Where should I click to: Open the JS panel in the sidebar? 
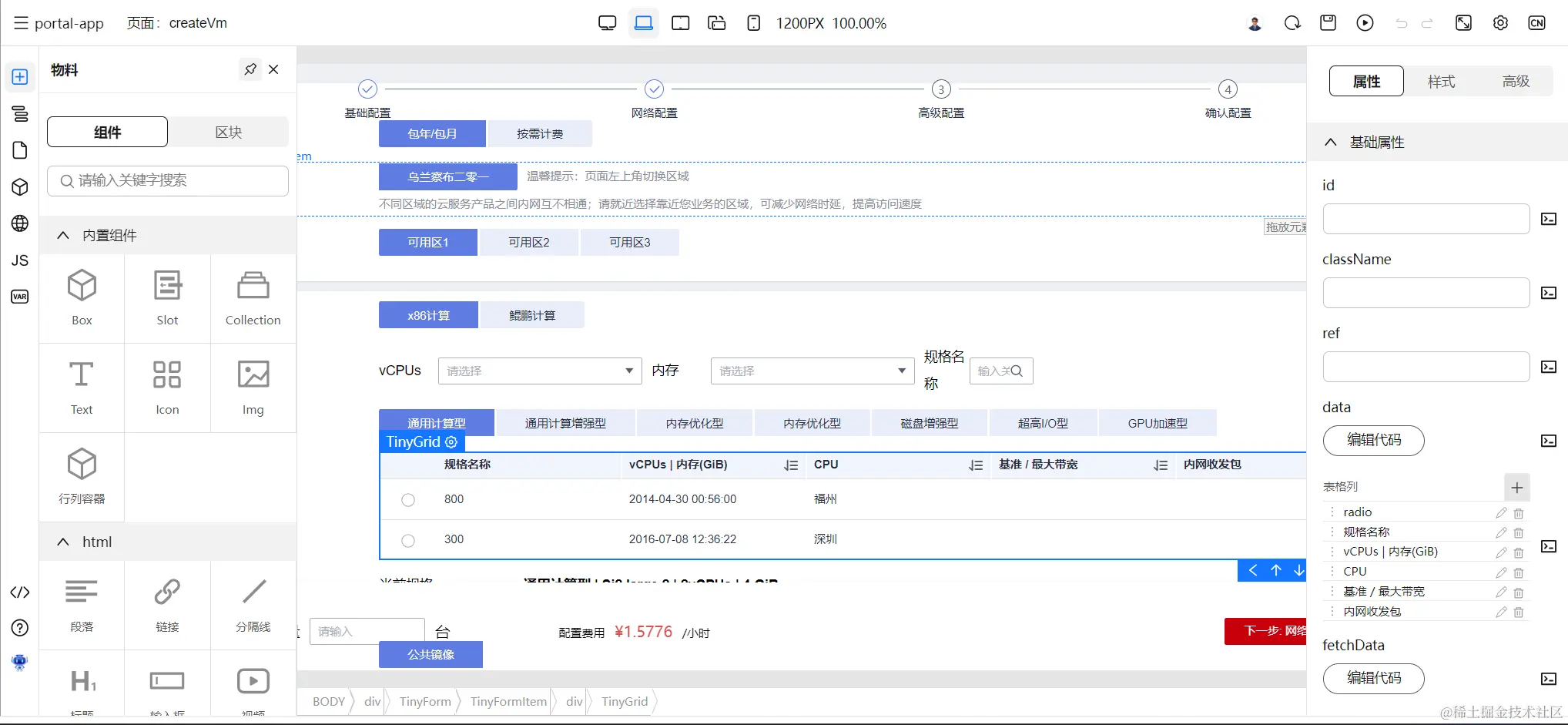point(20,260)
